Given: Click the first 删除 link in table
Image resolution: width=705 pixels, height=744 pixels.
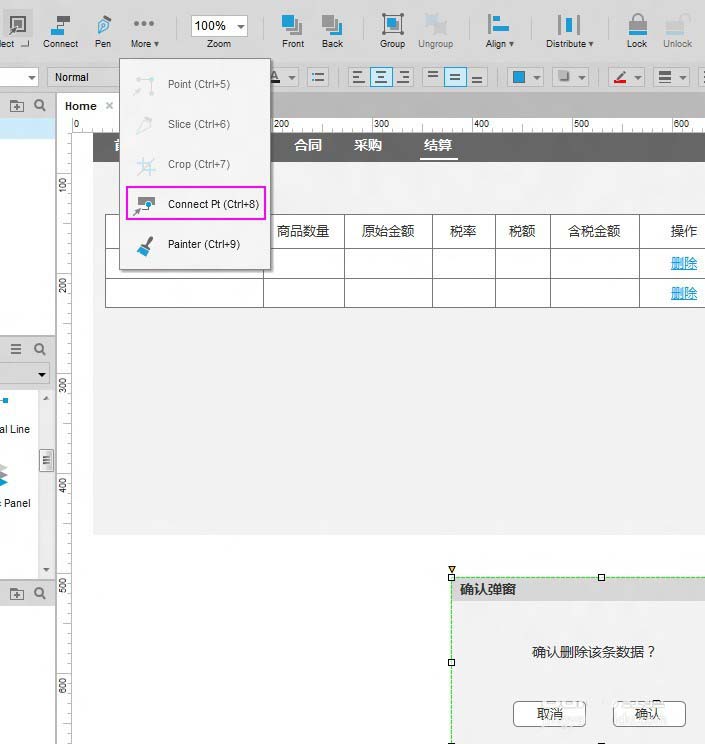Looking at the screenshot, I should (x=684, y=263).
